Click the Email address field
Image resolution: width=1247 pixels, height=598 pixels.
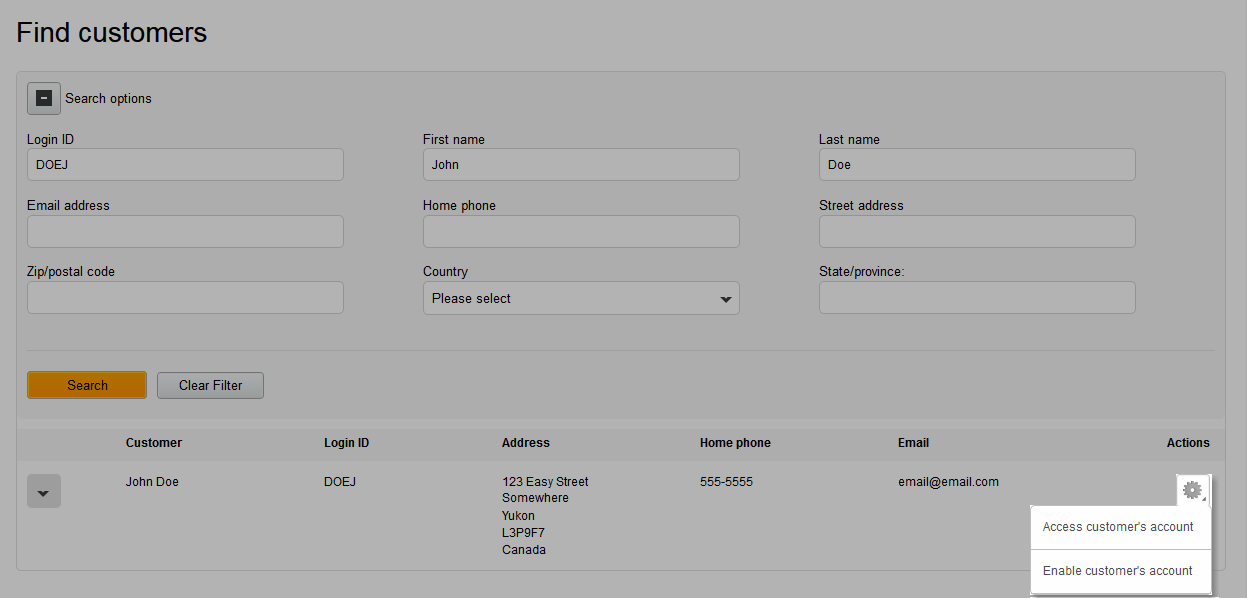pos(185,231)
